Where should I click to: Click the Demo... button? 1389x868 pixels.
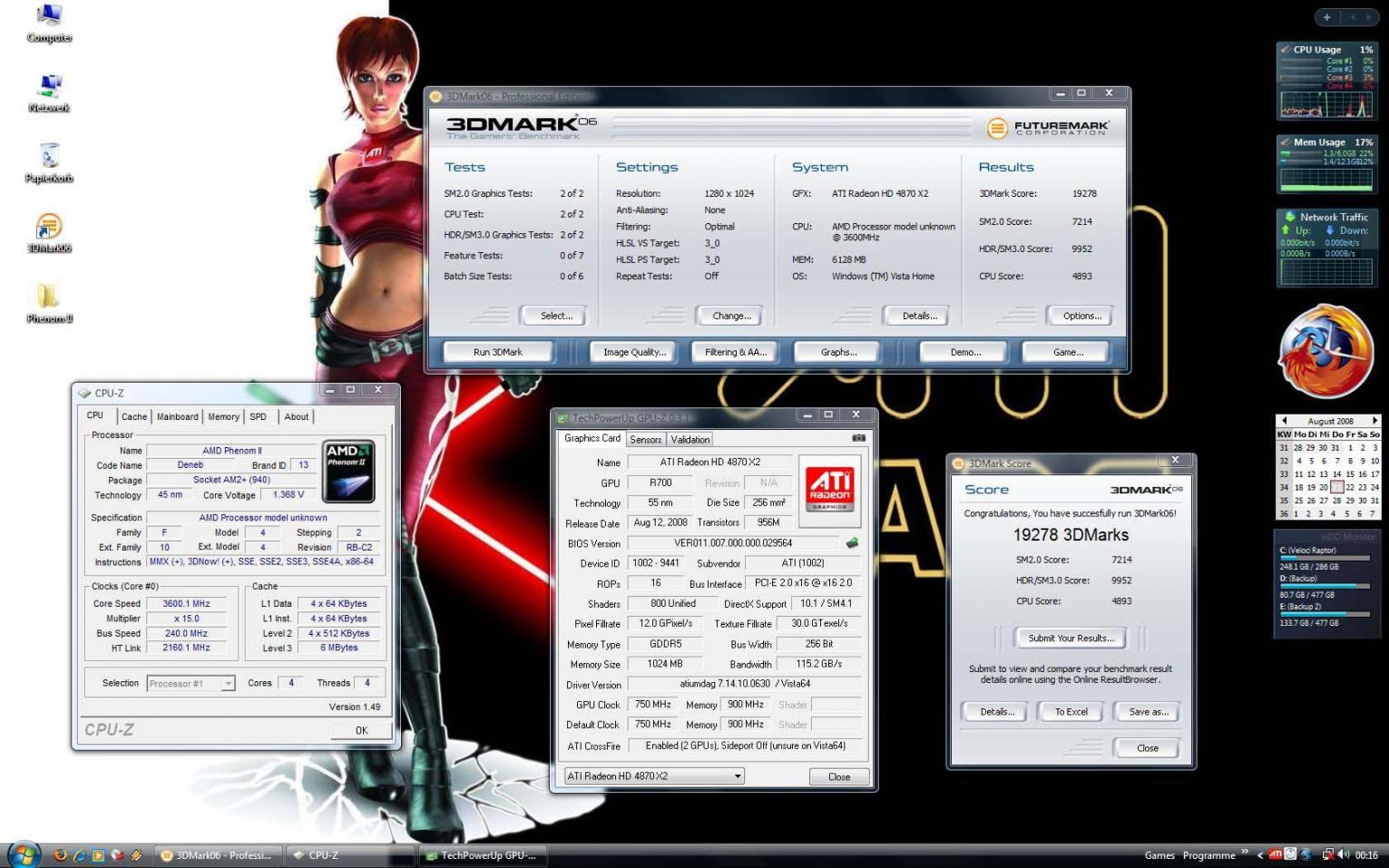coord(965,352)
